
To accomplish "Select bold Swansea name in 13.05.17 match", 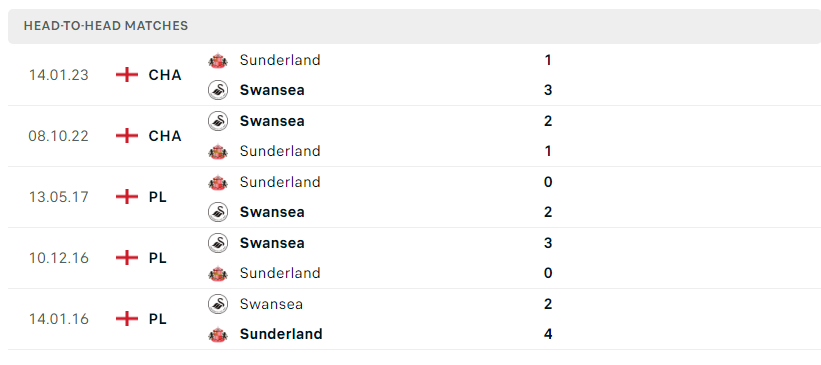I will 272,212.
